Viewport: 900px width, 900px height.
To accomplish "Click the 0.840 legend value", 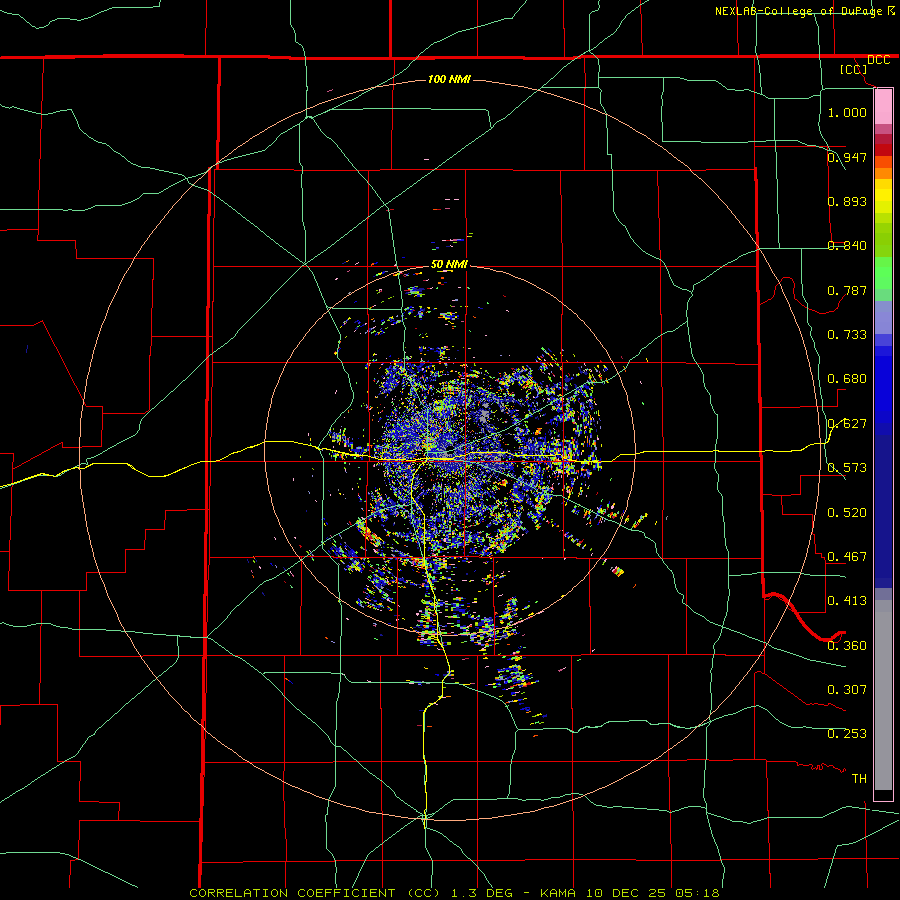I will tap(847, 246).
